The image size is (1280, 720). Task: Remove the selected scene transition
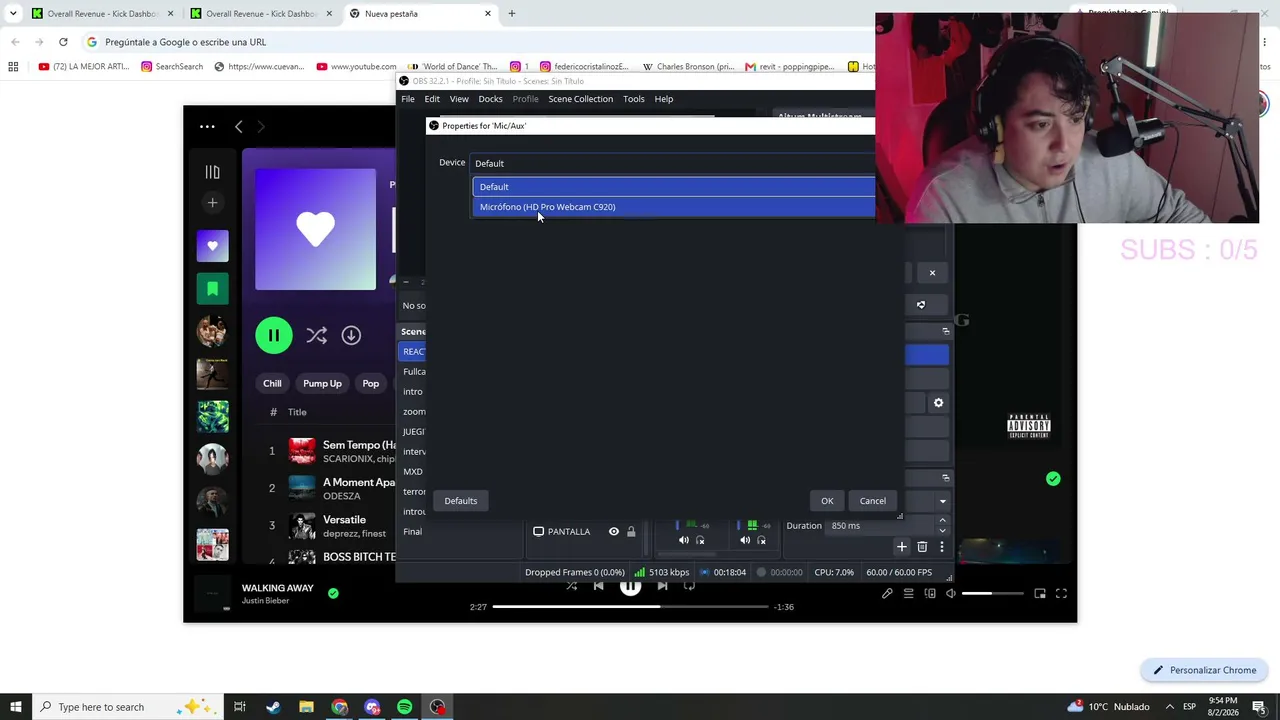(922, 547)
